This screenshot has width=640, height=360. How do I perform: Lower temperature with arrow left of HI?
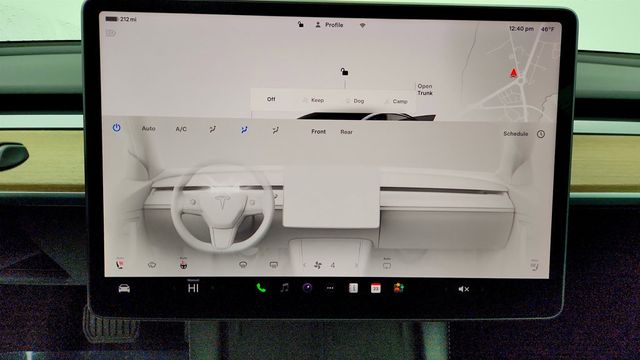174,288
